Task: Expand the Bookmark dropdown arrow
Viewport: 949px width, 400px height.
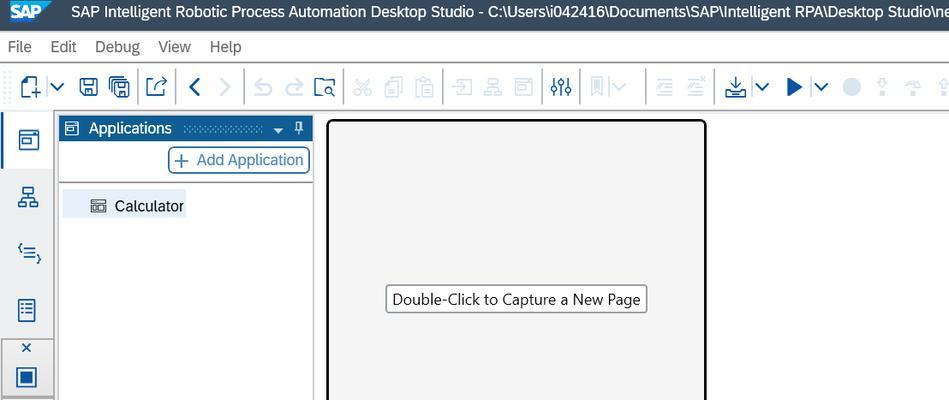Action: pos(619,87)
